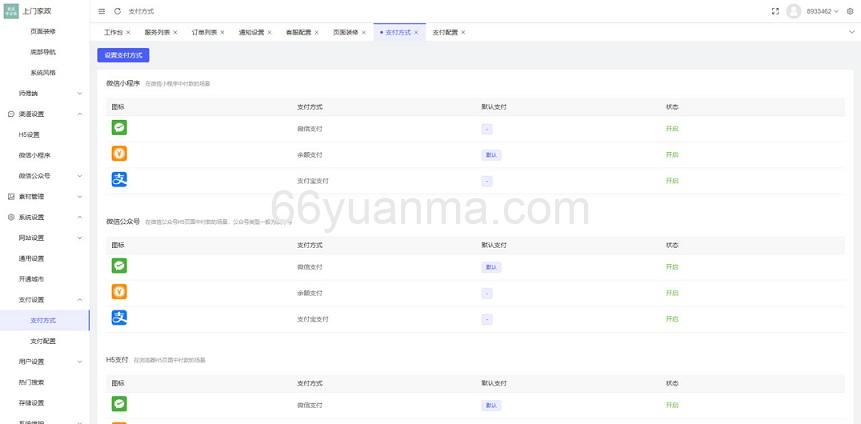Toggle fullscreen mode icon in header
The width and height of the screenshot is (861, 424).
pos(775,12)
